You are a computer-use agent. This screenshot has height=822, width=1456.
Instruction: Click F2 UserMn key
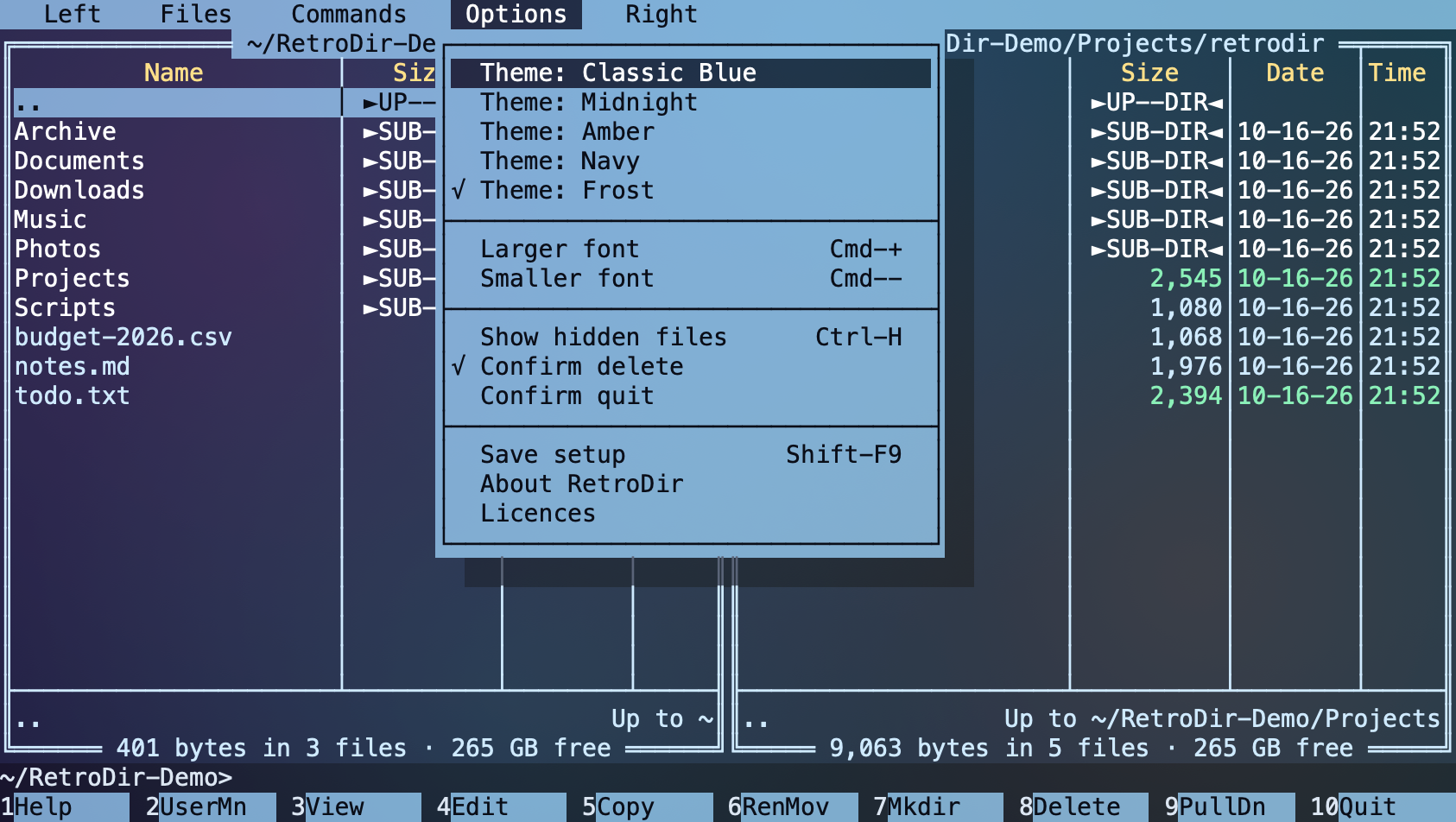(x=211, y=807)
